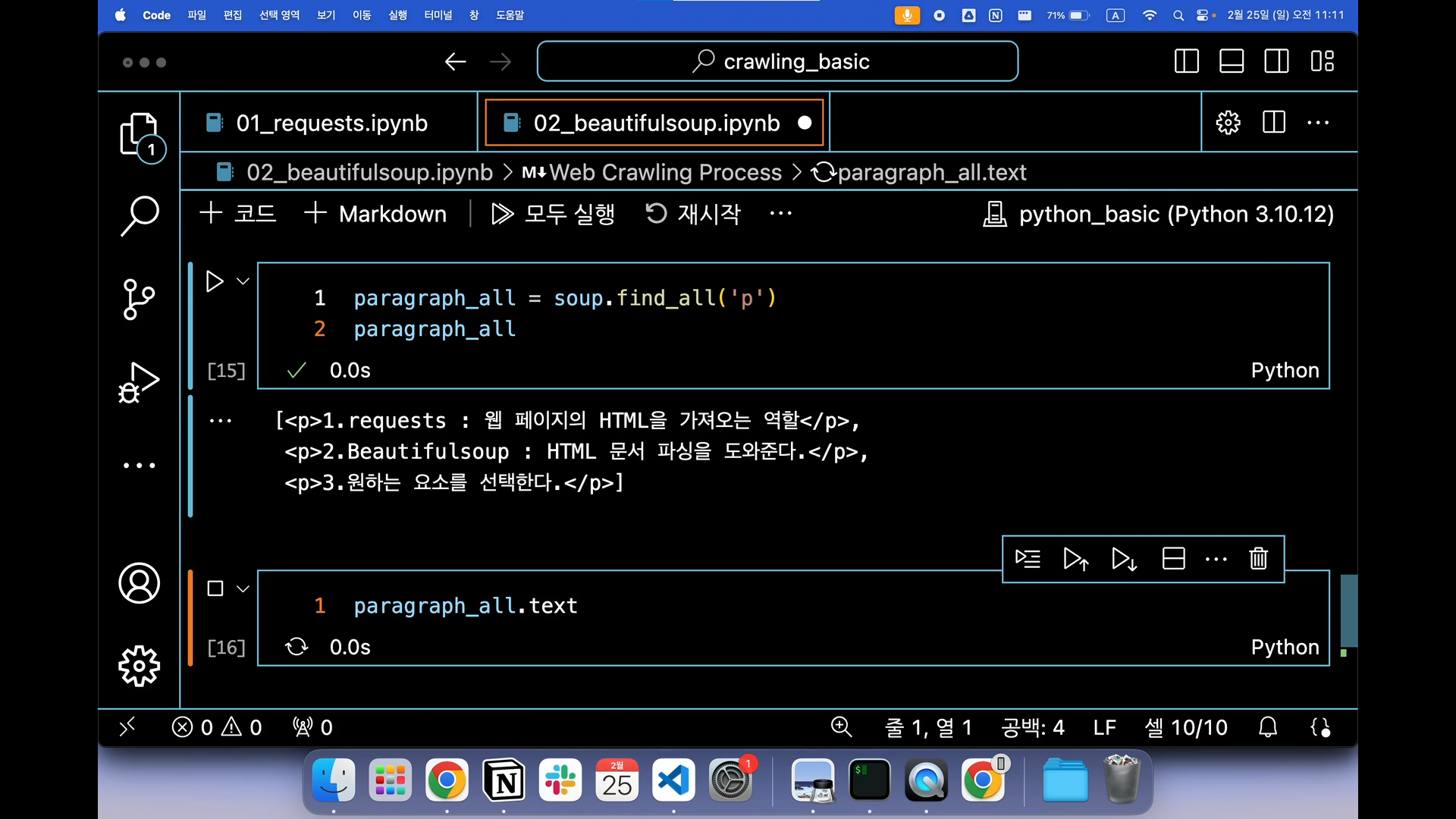This screenshot has height=819, width=1456.
Task: Open the Manage gear in the sidebar
Action: tap(140, 666)
